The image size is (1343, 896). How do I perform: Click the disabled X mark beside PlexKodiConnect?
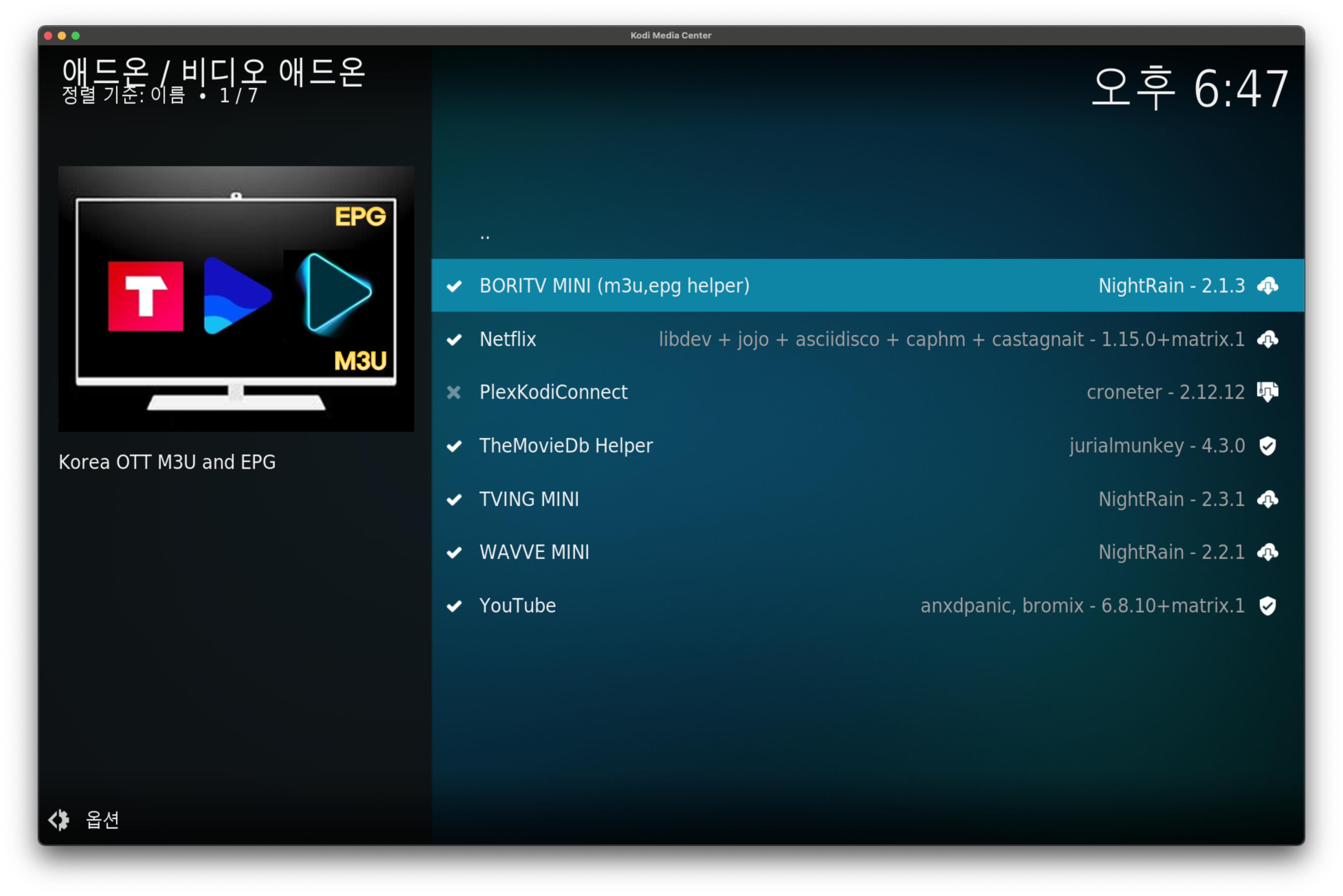[x=454, y=392]
